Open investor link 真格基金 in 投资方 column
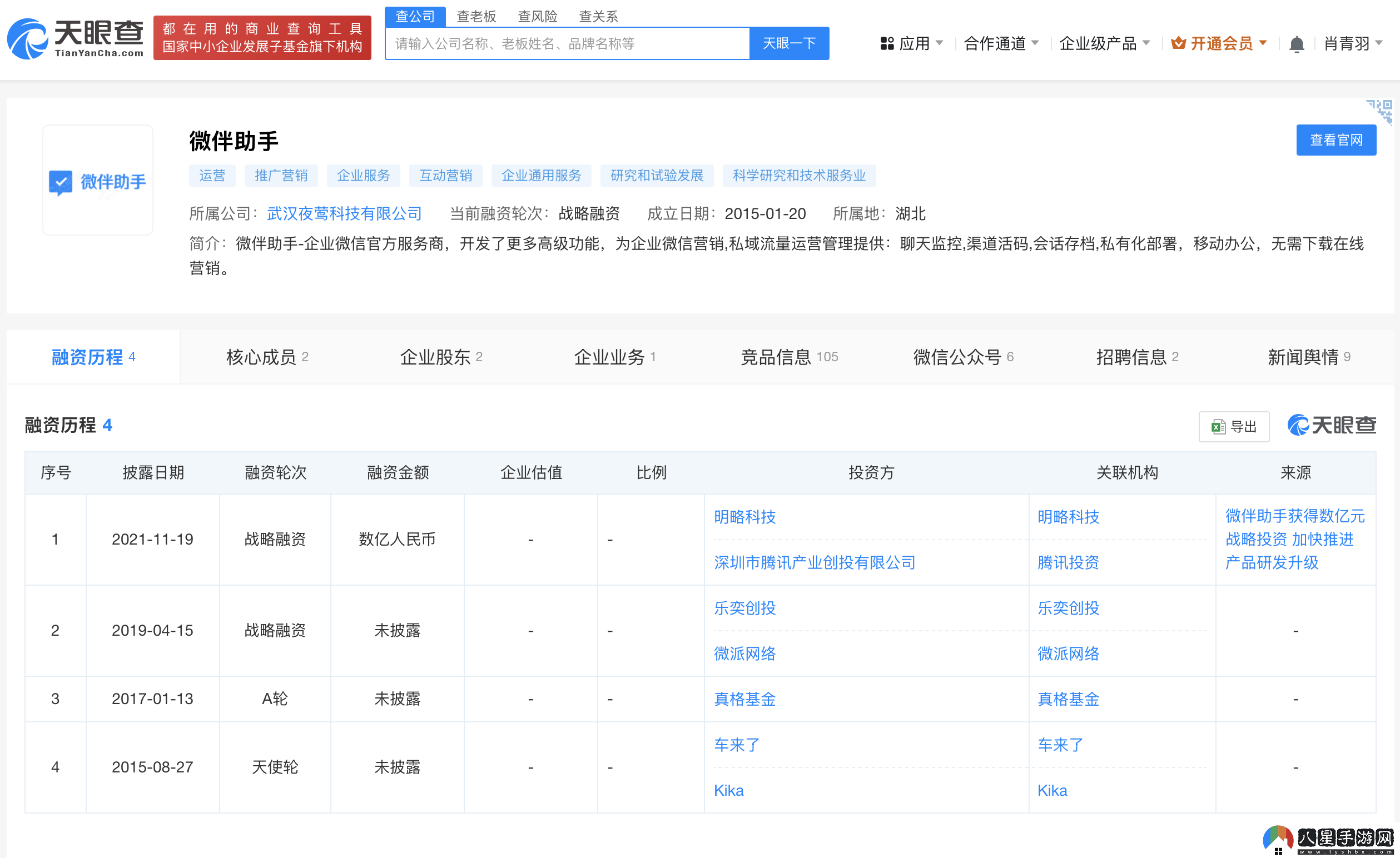Viewport: 1400px width, 858px height. tap(744, 699)
